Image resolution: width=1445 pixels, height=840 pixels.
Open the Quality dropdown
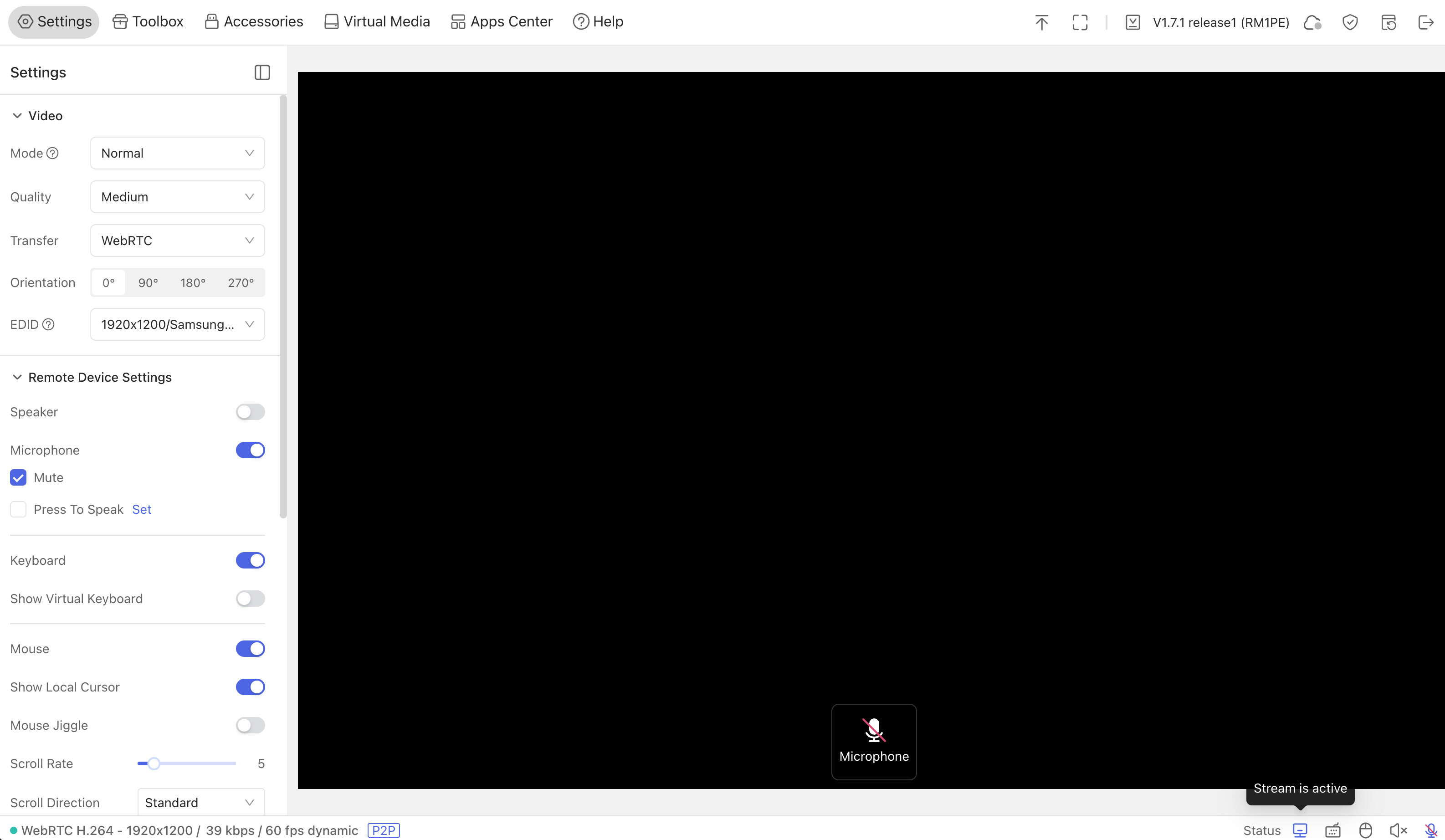pos(177,197)
